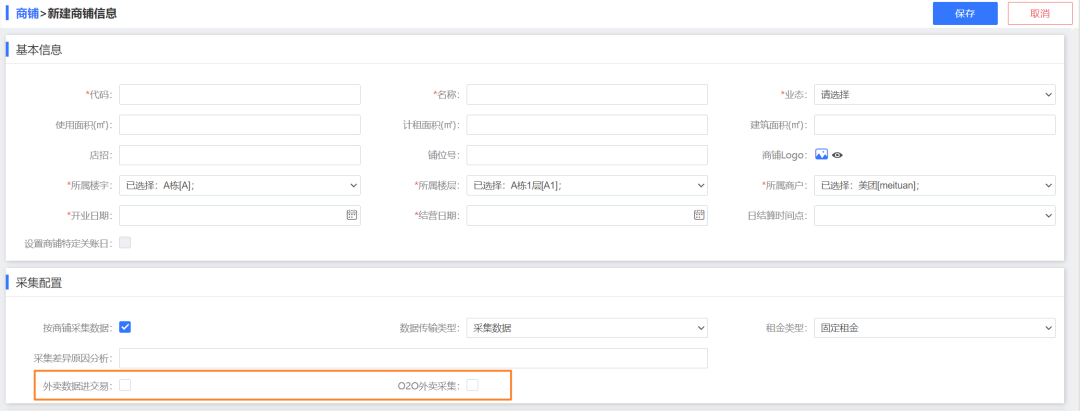The image size is (1080, 411).
Task: Click the 取消 button
Action: tap(1039, 13)
